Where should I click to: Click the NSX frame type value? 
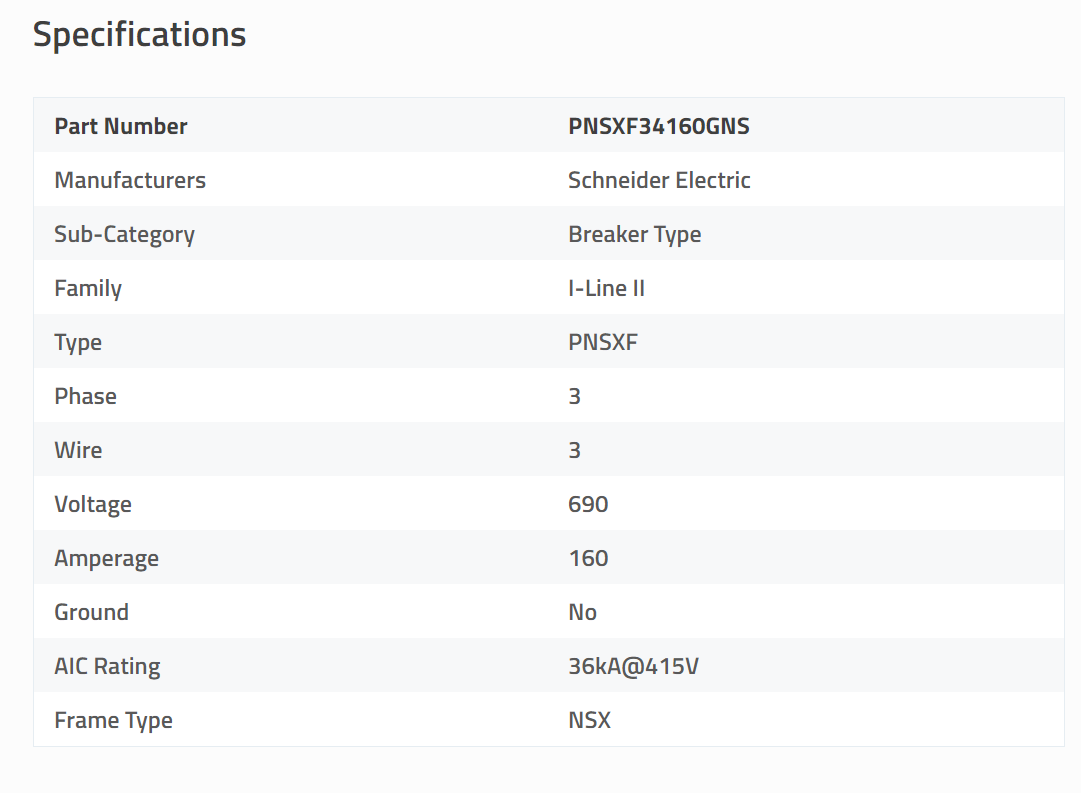tap(589, 720)
